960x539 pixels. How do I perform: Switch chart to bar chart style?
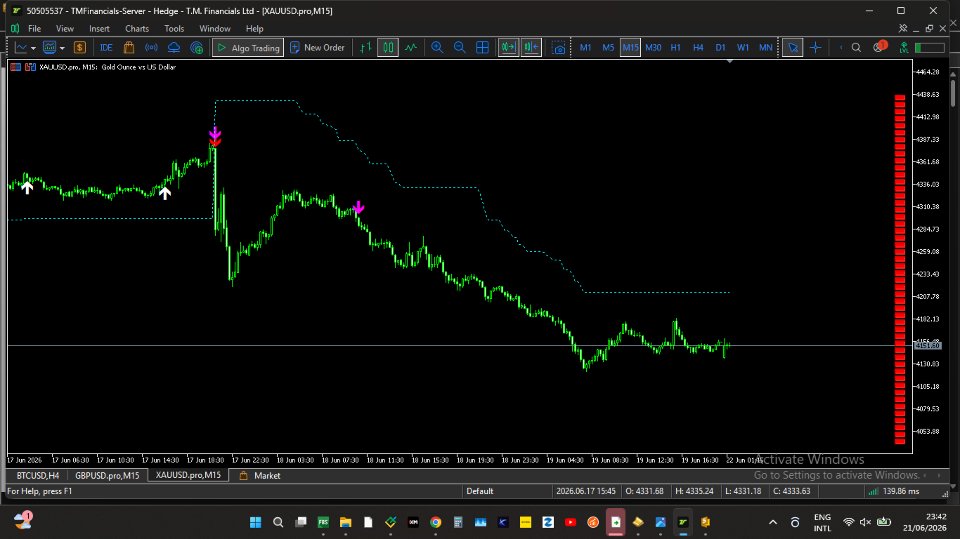[x=366, y=47]
